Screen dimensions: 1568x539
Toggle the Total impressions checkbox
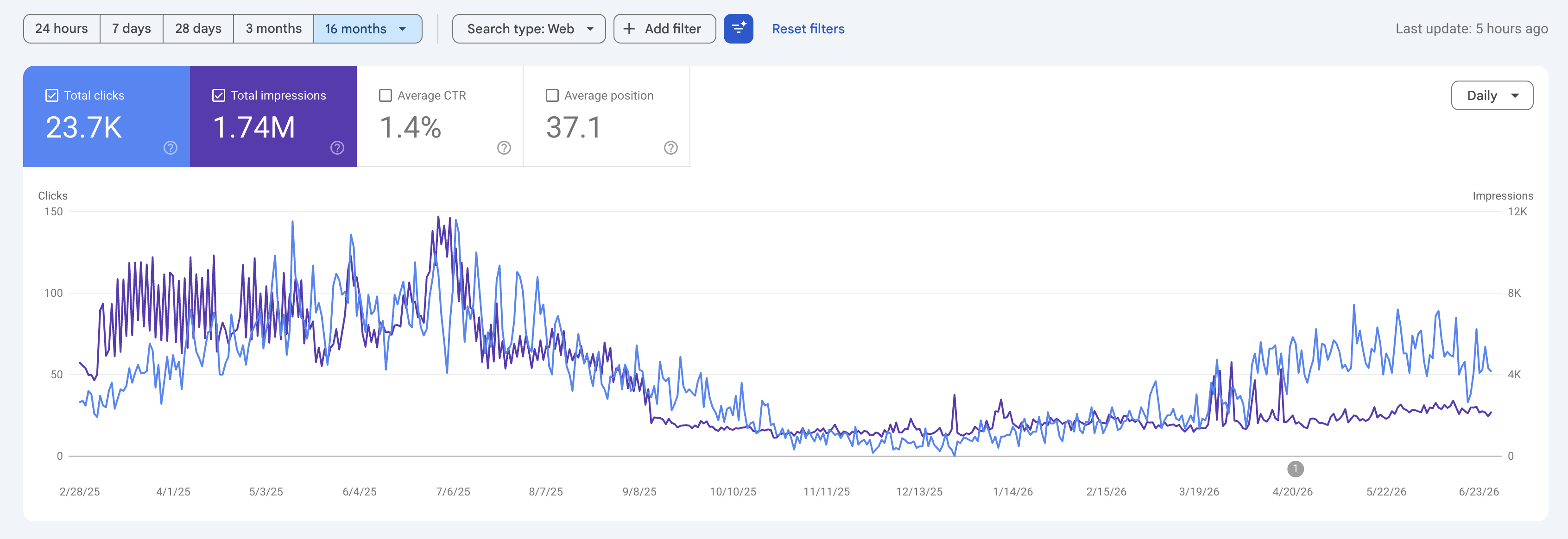coord(219,95)
